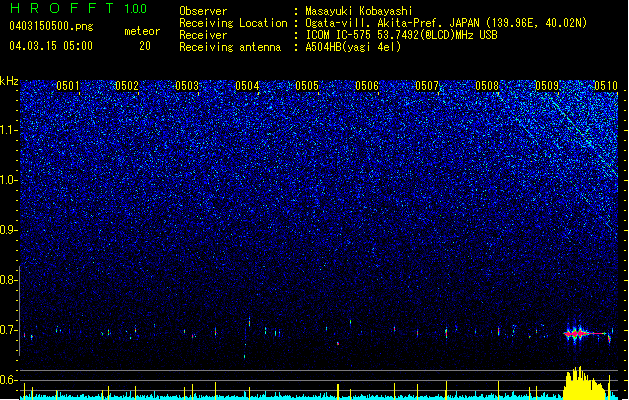Viewport: 629px width, 400px height.
Task: Click the strong pink meteor echo near 0509
Action: (x=582, y=333)
